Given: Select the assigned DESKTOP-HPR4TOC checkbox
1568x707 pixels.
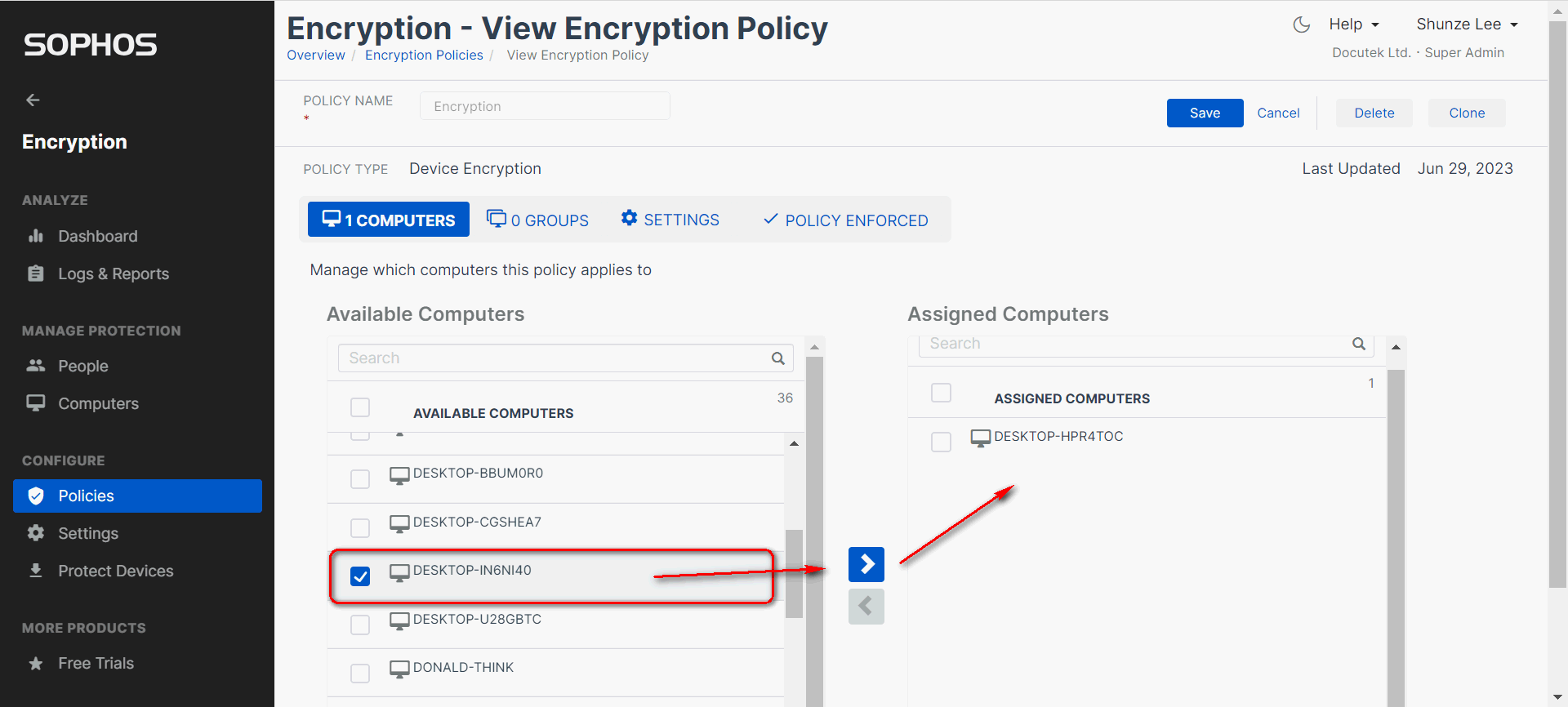Looking at the screenshot, I should (x=941, y=442).
